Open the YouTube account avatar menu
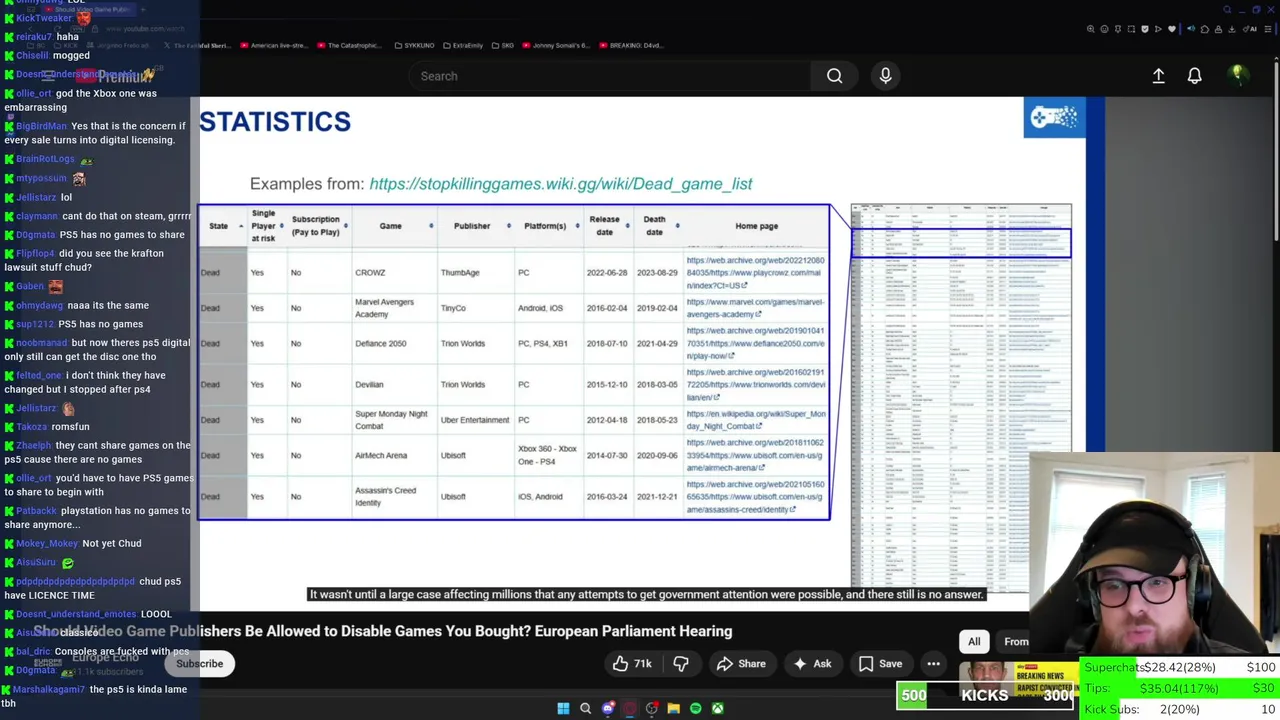Image resolution: width=1280 pixels, height=720 pixels. 1237,75
